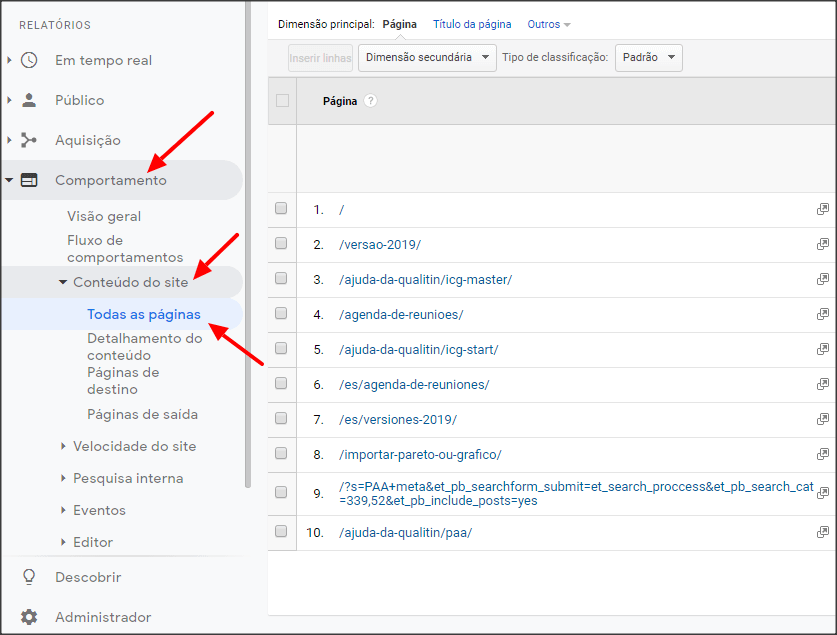
Task: Expand the Em tempo real arrow
Action: click(x=9, y=60)
